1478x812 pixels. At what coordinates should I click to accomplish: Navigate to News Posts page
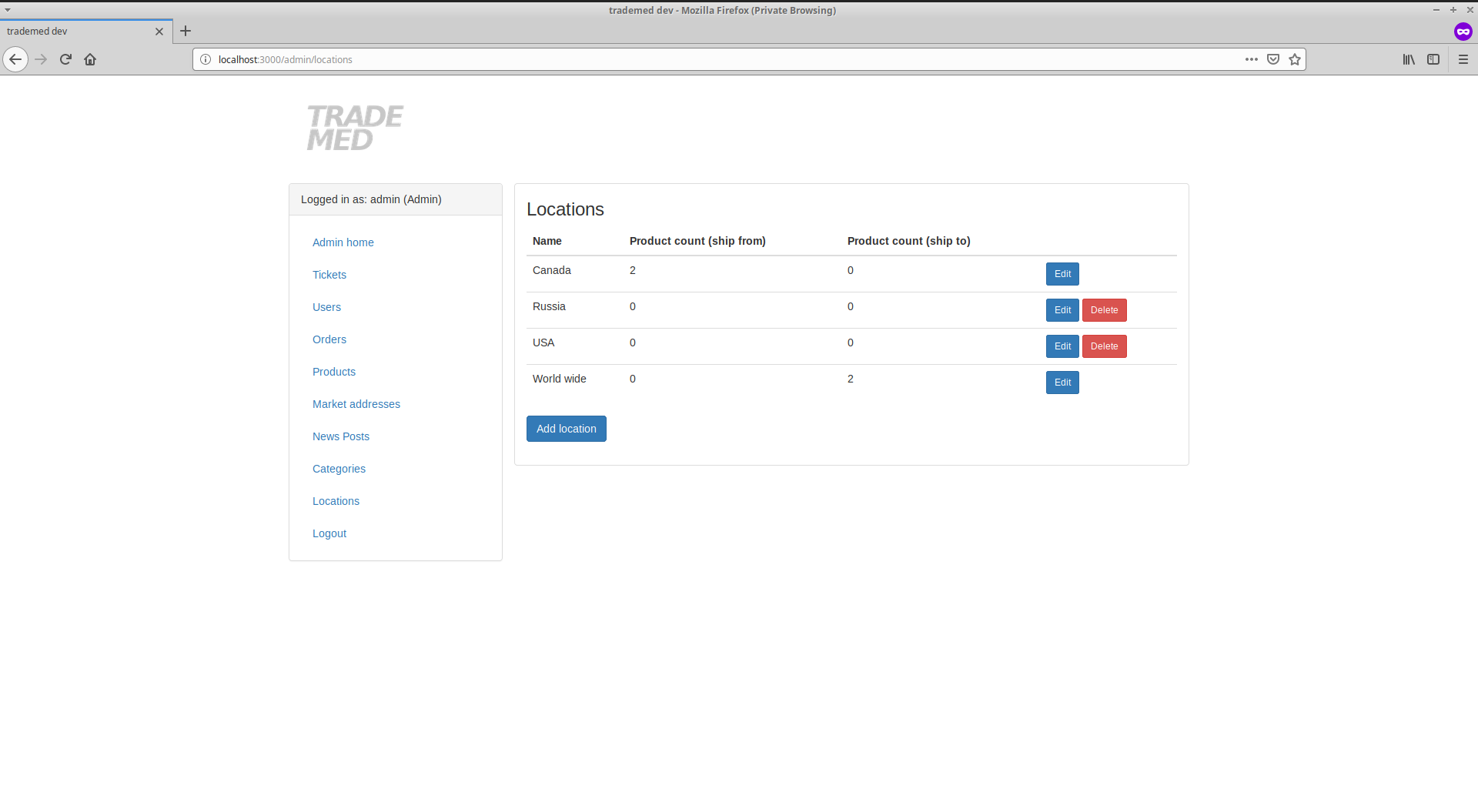[341, 436]
